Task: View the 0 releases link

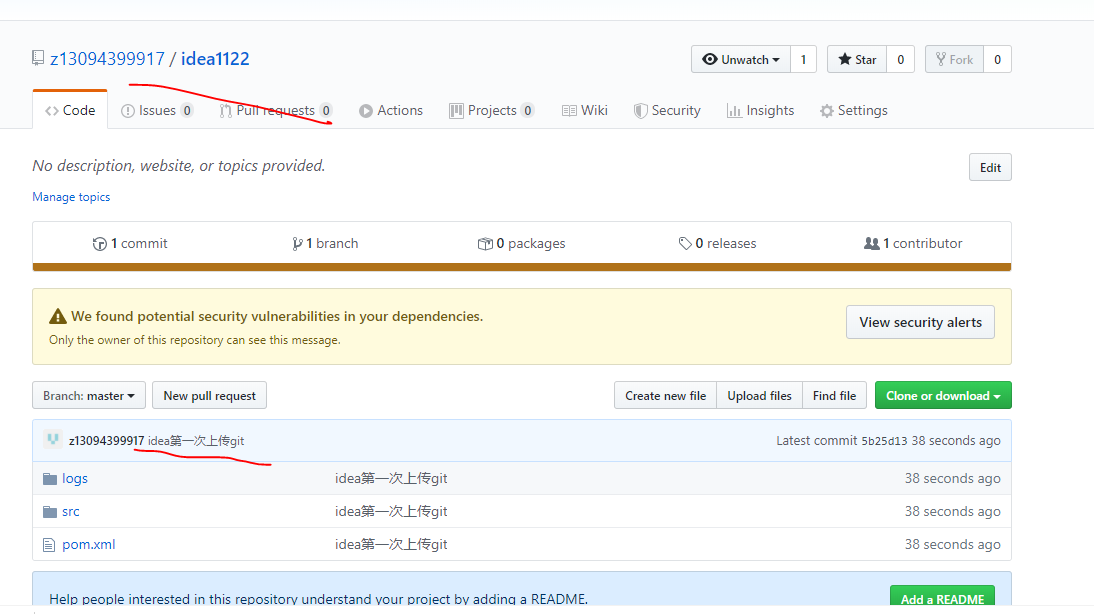Action: pyautogui.click(x=717, y=244)
